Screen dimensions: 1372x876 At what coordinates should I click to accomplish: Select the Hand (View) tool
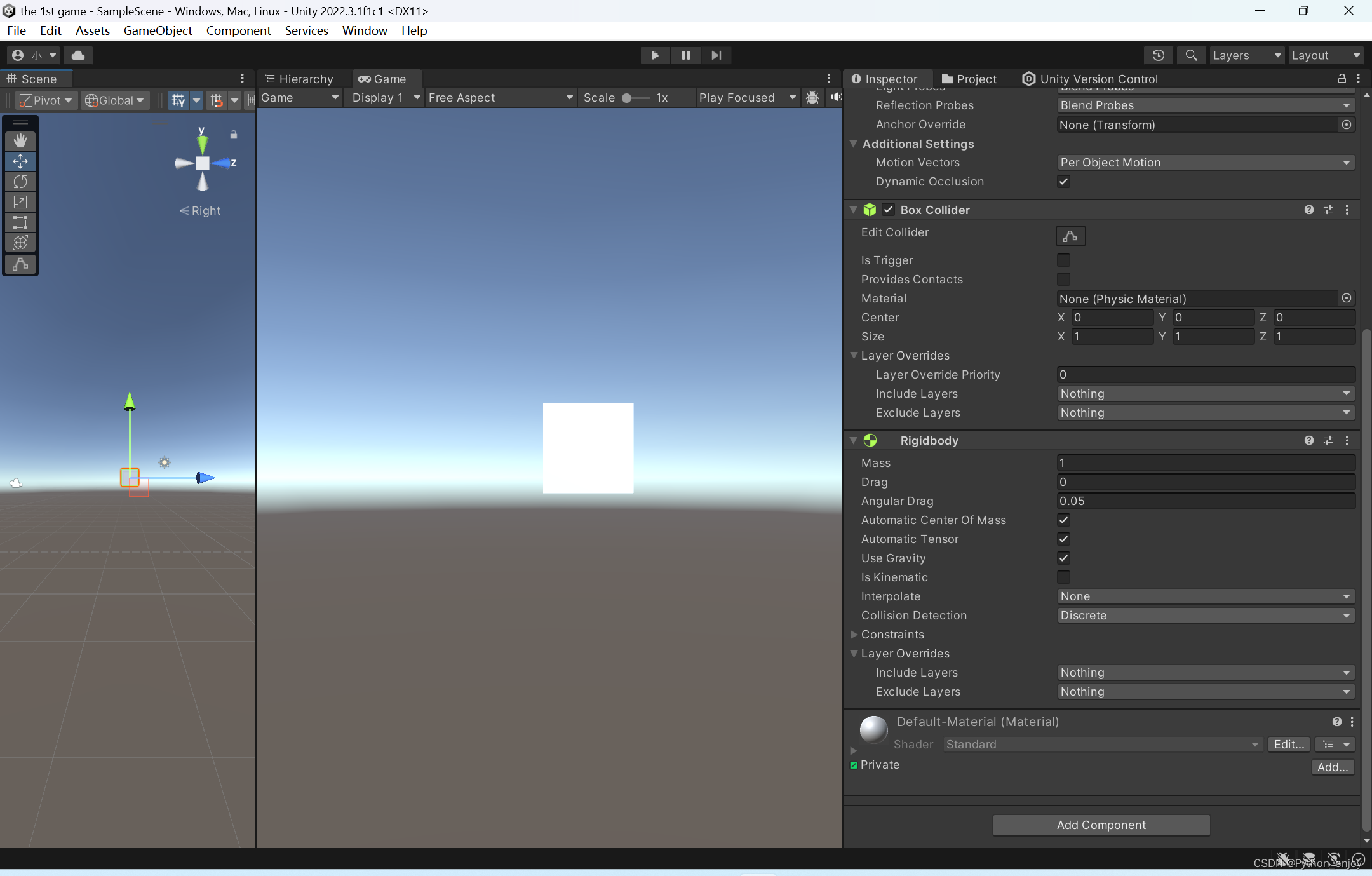tap(20, 140)
